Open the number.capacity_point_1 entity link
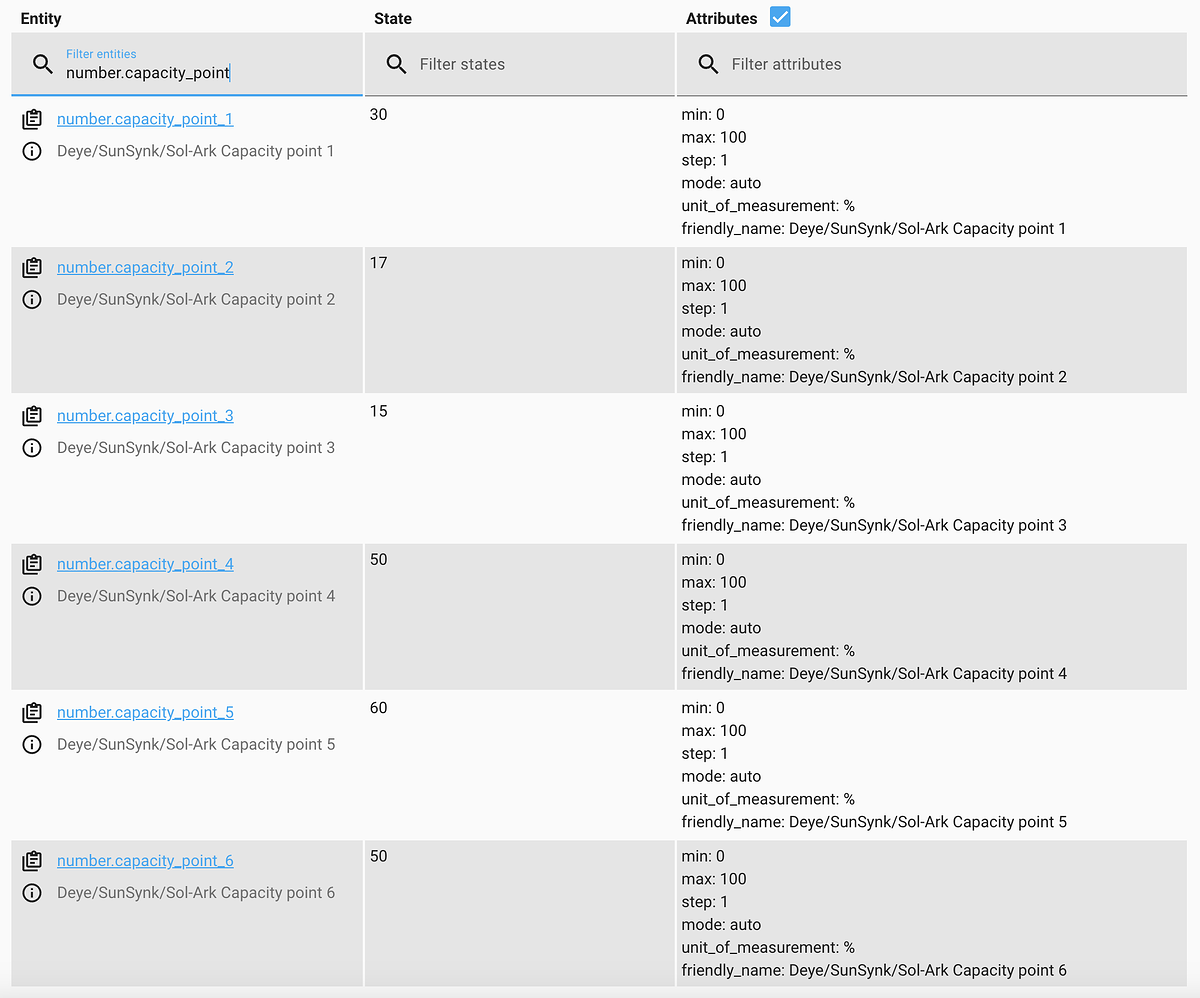 pyautogui.click(x=145, y=119)
